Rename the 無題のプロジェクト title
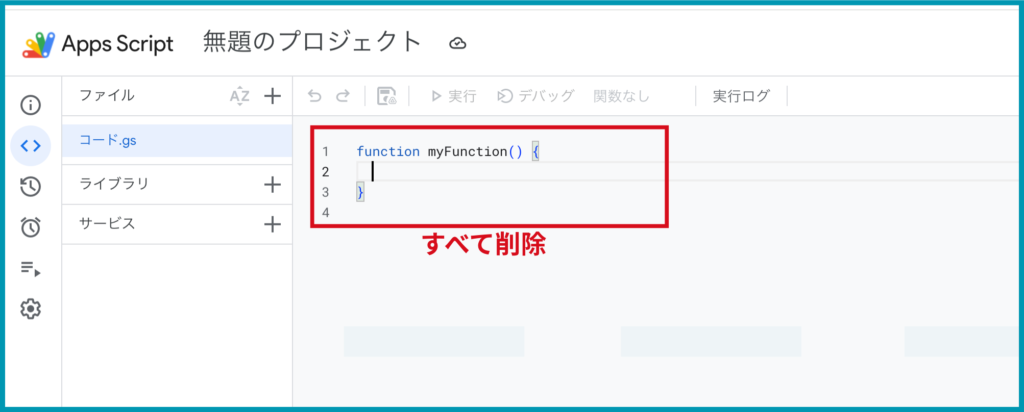This screenshot has height=412, width=1024. point(312,42)
